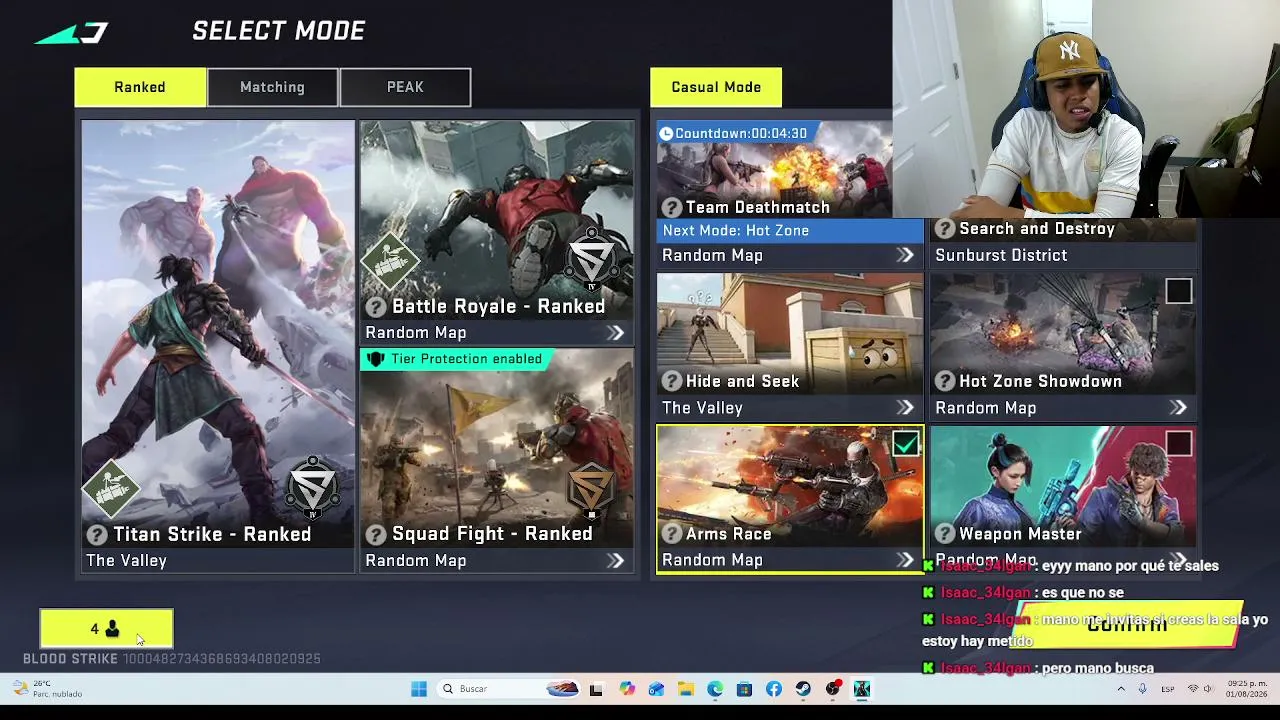Click the SELECT MODE heading
Viewport: 1280px width, 720px height.
click(279, 32)
